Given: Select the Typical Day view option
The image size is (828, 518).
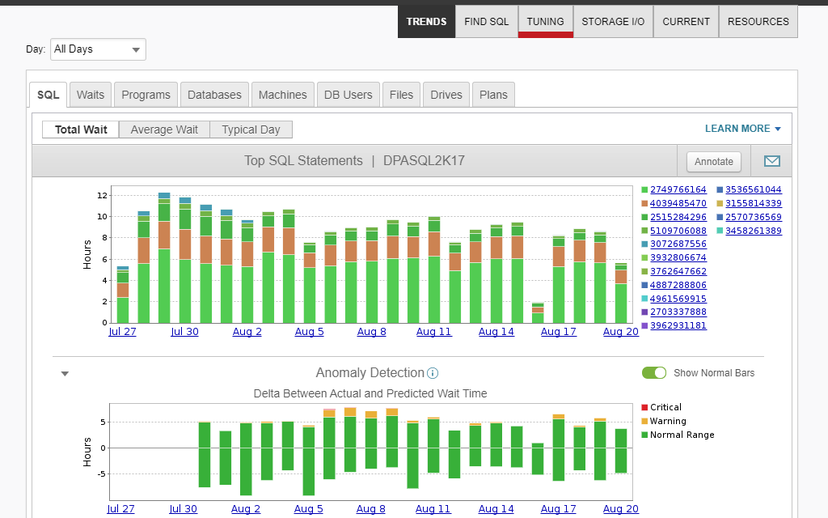Looking at the screenshot, I should 251,130.
